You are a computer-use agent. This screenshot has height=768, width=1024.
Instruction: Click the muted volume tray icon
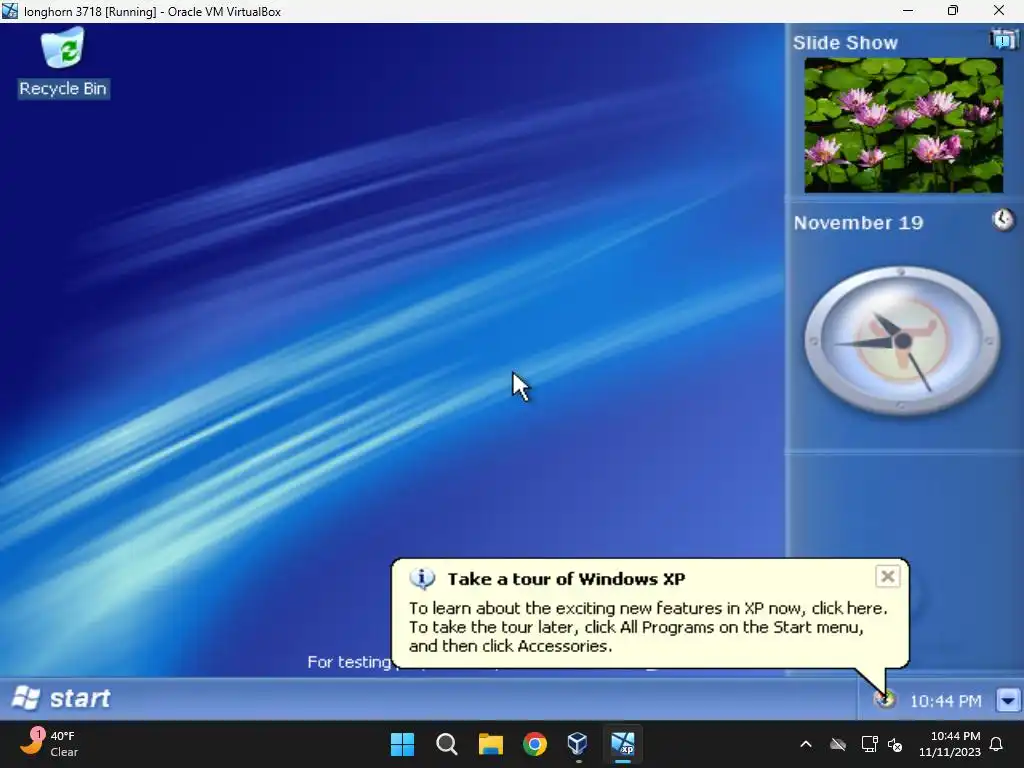[895, 744]
